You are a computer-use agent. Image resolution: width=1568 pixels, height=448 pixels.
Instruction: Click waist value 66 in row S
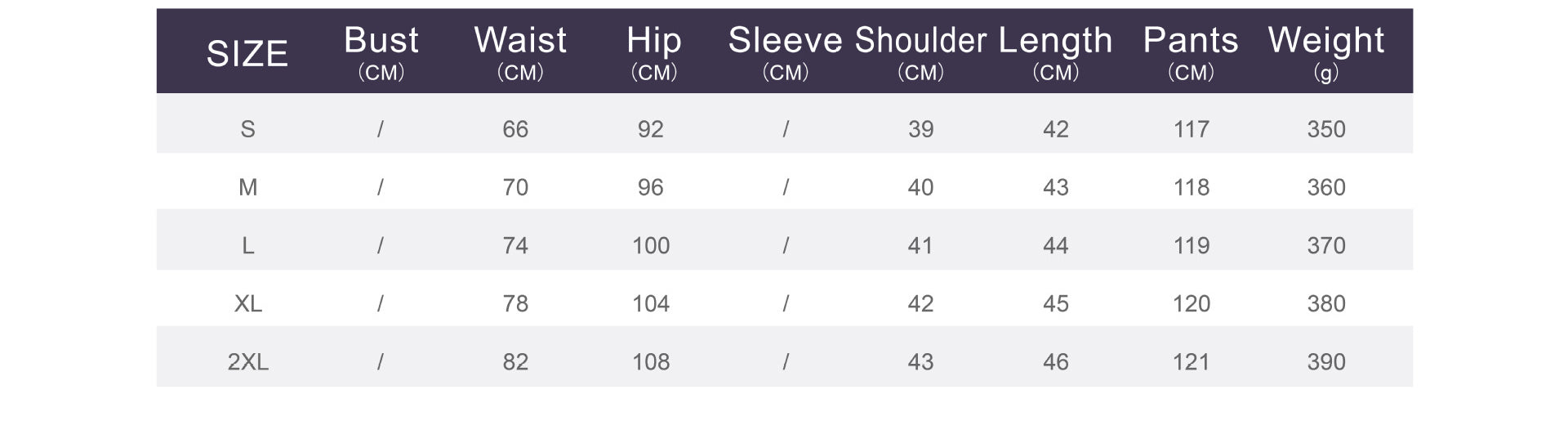point(515,129)
